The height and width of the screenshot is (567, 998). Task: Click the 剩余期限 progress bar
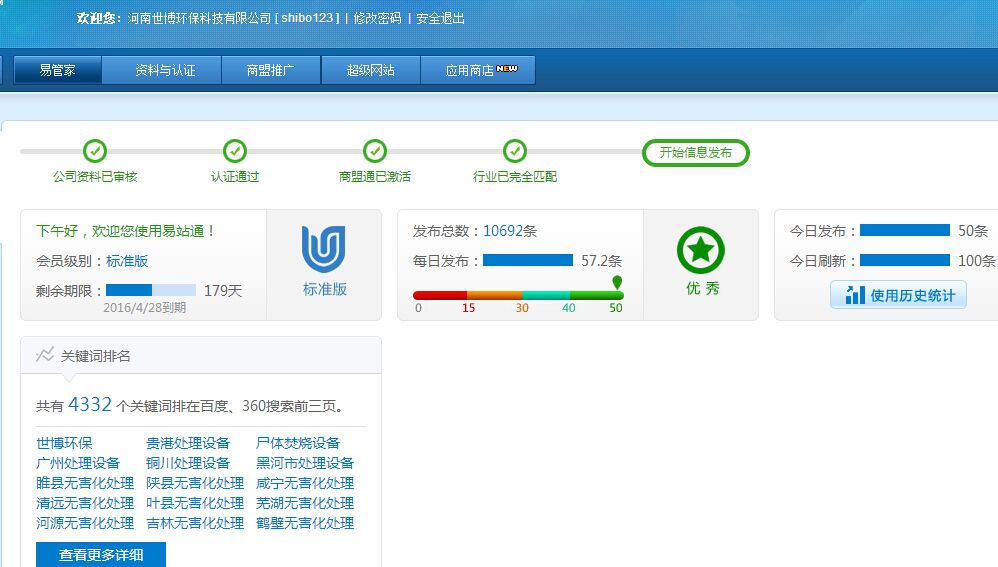point(151,290)
